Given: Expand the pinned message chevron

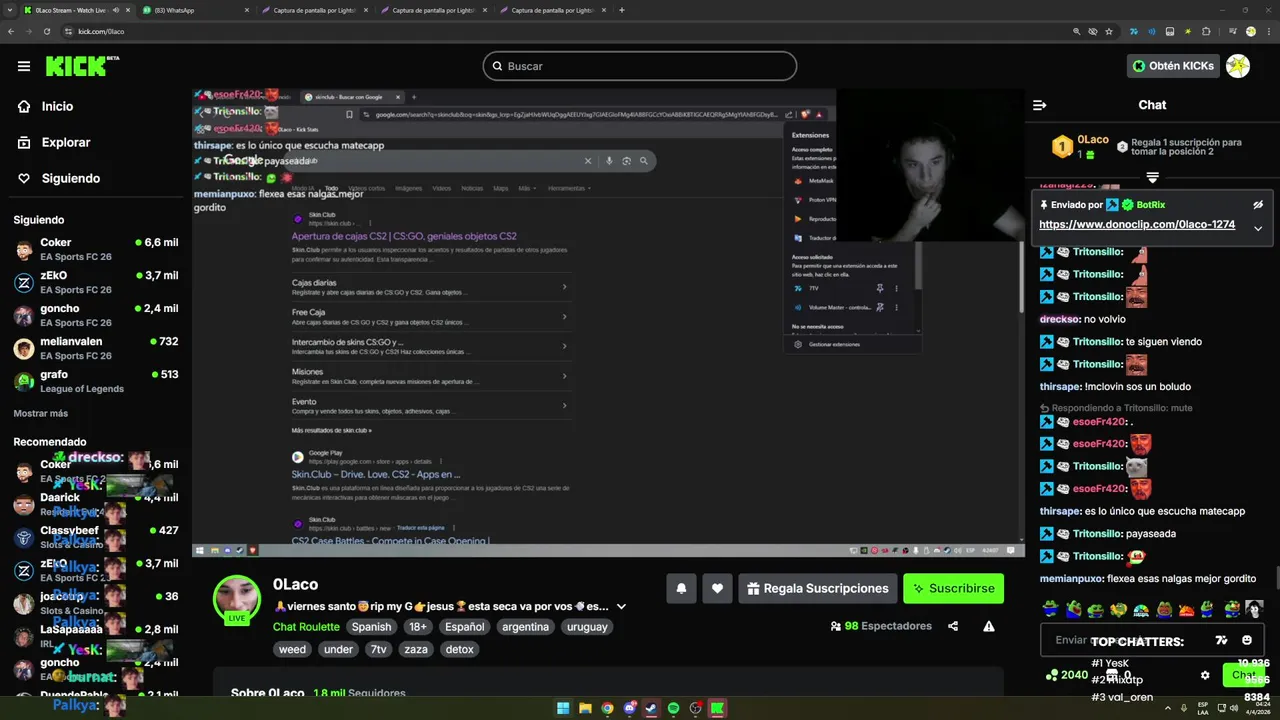Looking at the screenshot, I should point(1258,228).
